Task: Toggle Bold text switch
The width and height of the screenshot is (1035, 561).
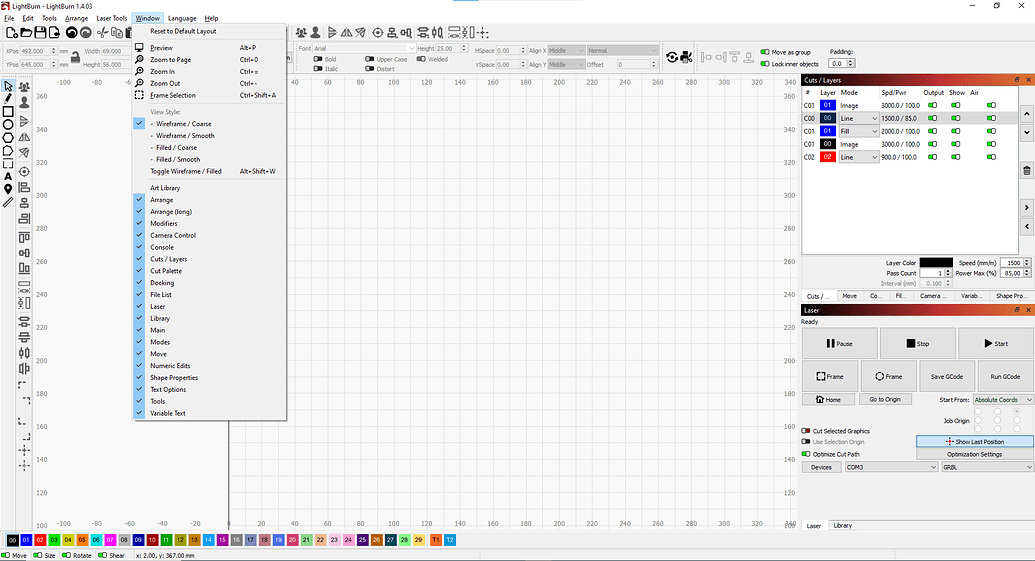Action: (x=317, y=59)
